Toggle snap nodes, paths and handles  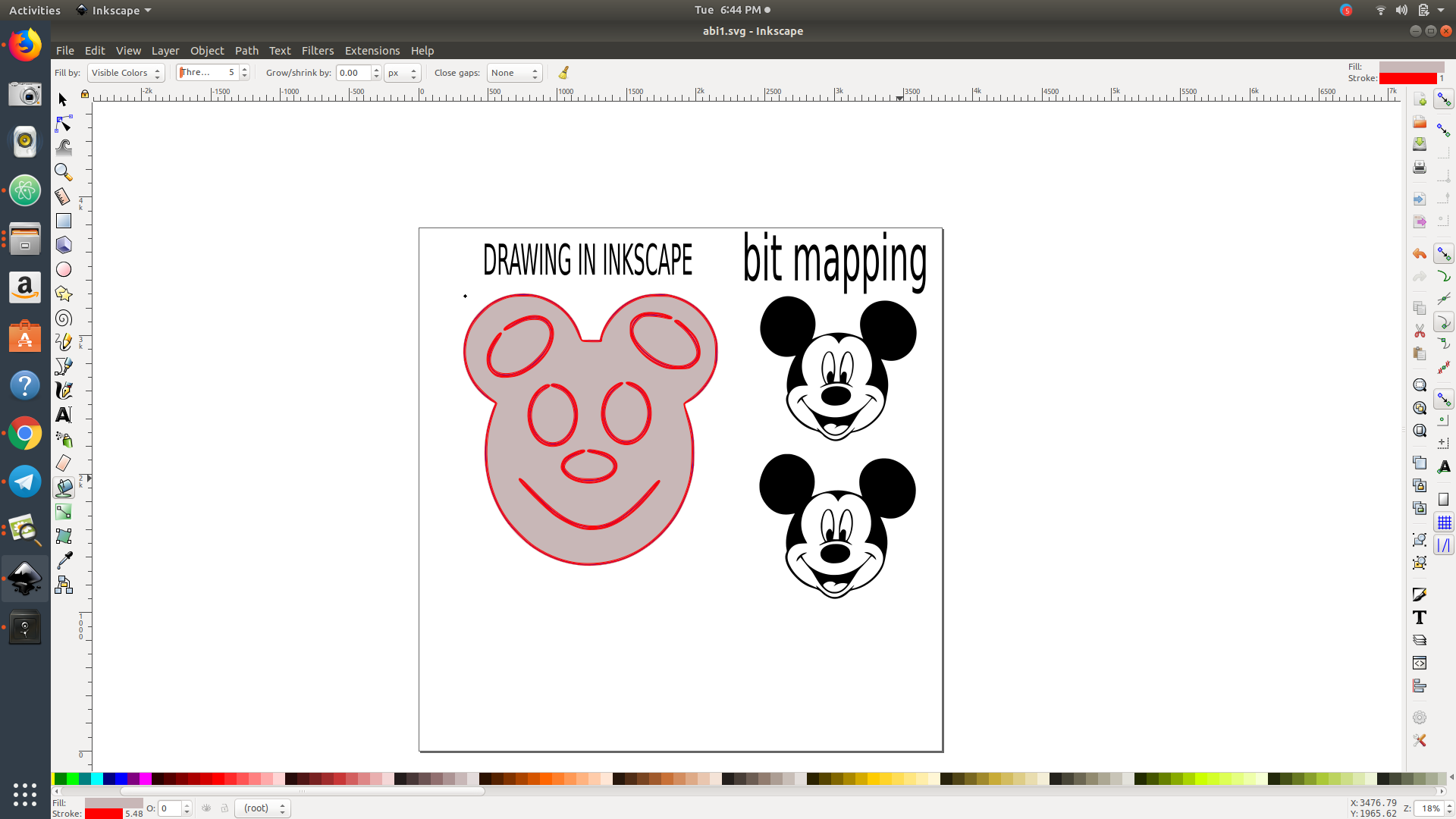pyautogui.click(x=1444, y=253)
